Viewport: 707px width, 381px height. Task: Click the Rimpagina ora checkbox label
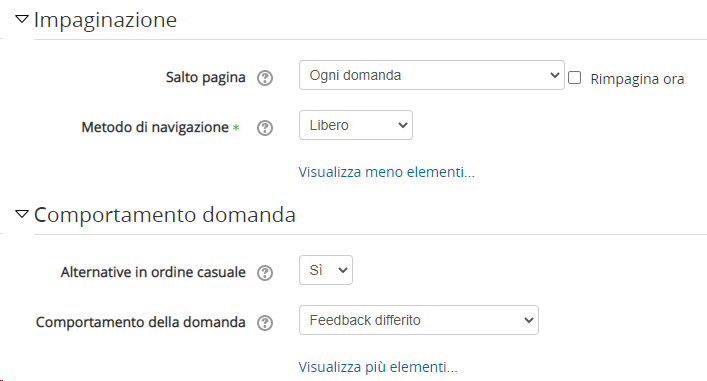[637, 79]
